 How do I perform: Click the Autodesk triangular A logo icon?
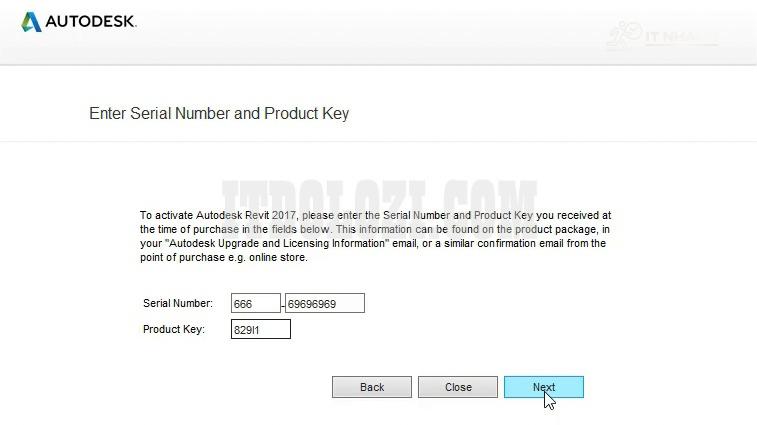(31, 21)
